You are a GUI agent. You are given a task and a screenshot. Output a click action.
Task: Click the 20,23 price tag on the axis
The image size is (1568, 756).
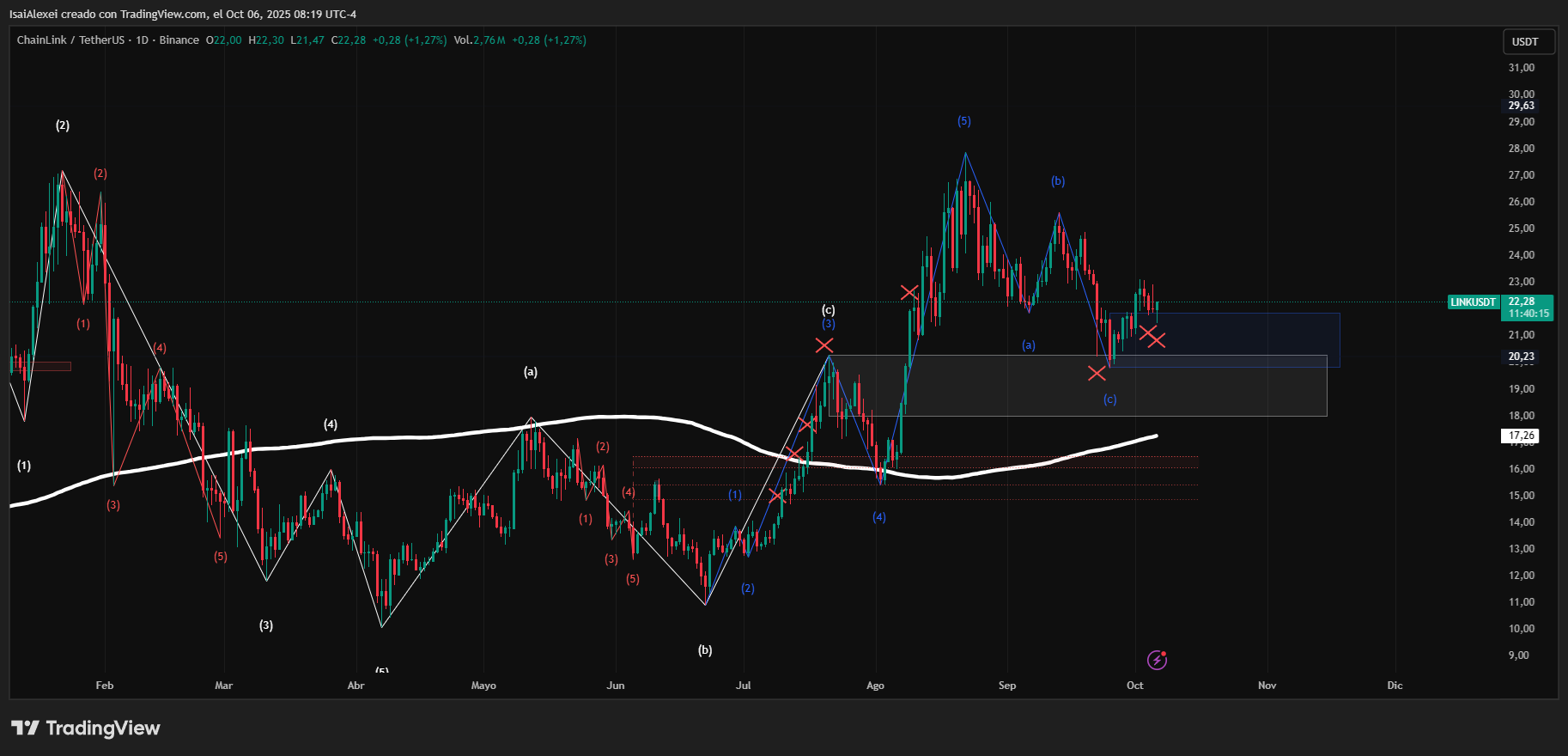[x=1521, y=357]
